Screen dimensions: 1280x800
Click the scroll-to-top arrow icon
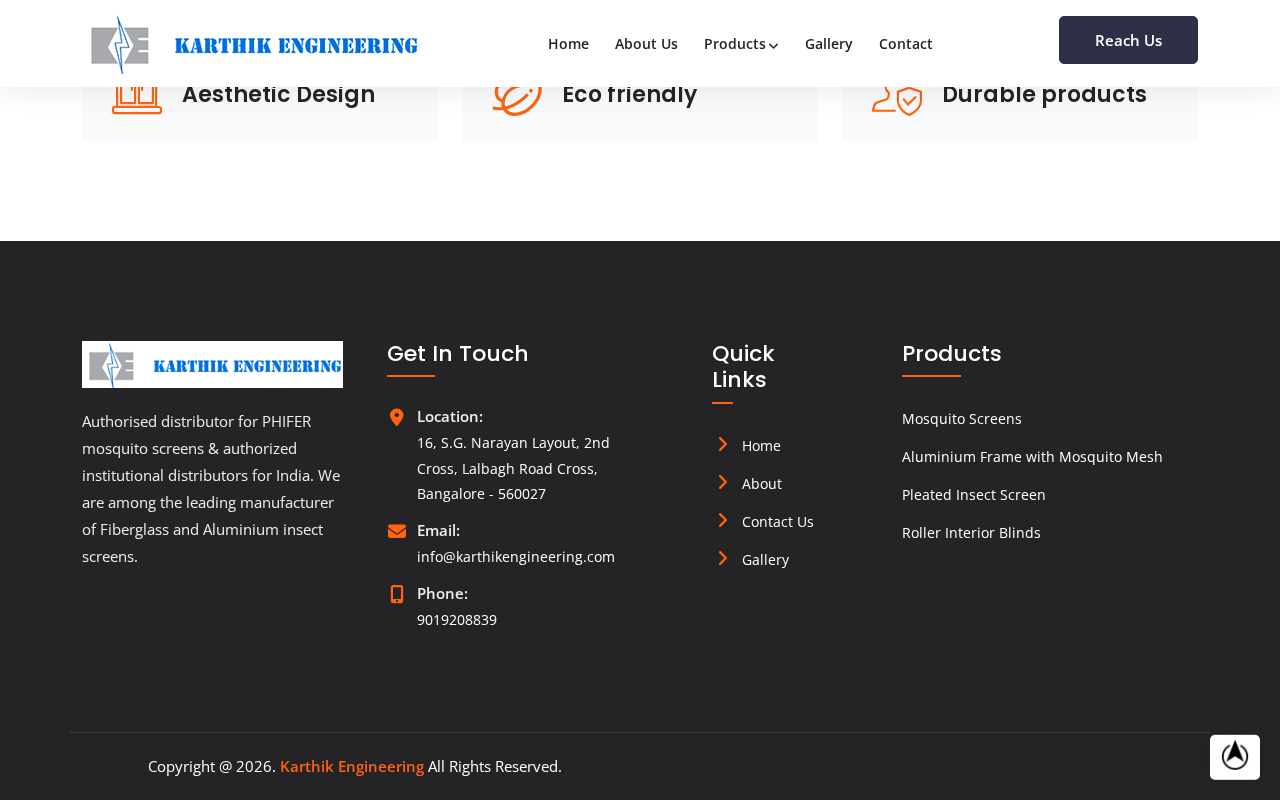[x=1235, y=757]
